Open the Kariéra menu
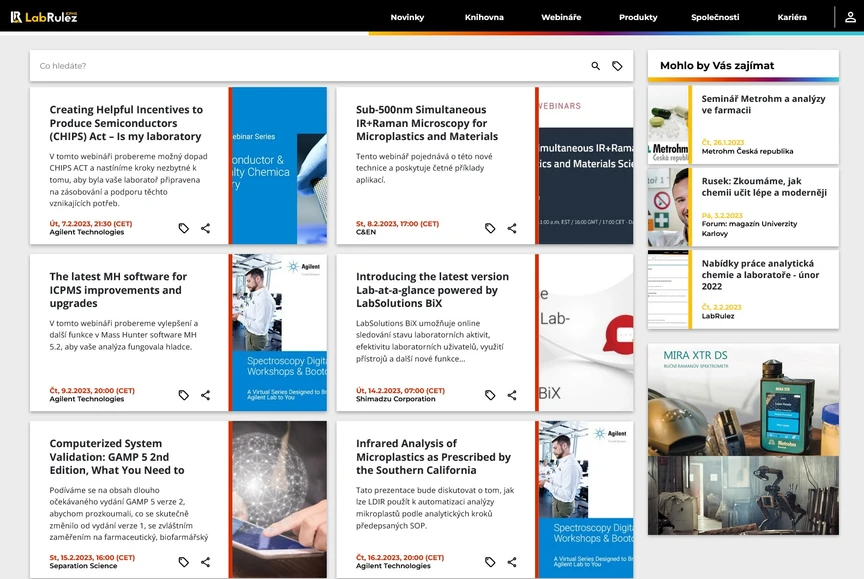864x579 pixels. click(x=792, y=17)
